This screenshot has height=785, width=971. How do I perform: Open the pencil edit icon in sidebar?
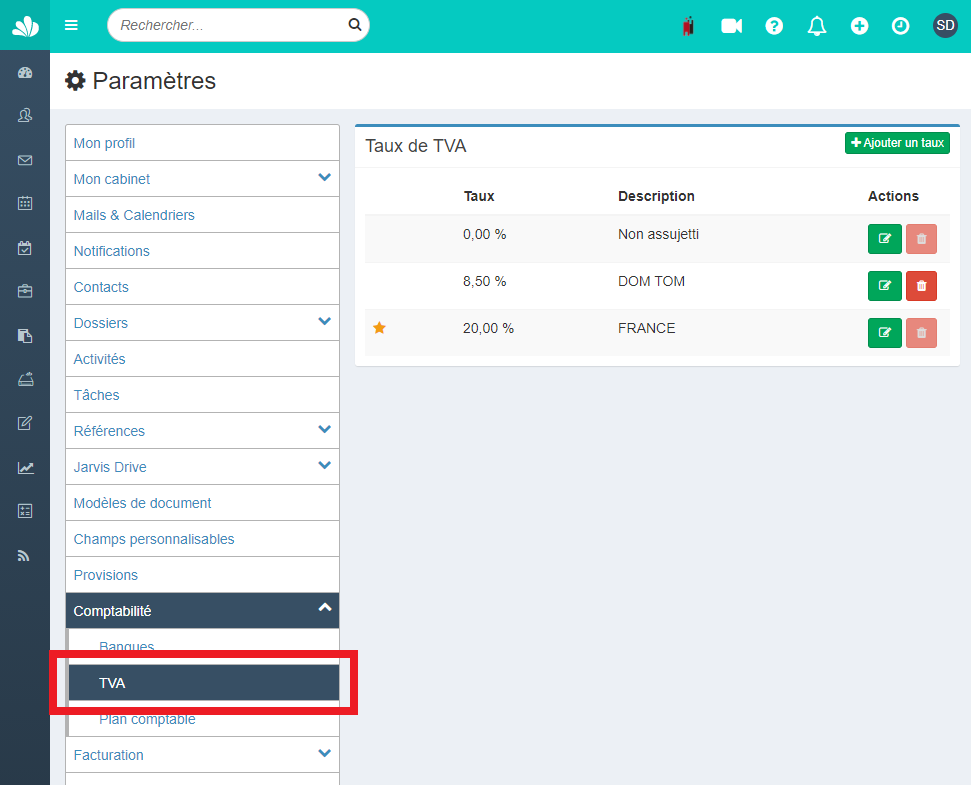coord(25,423)
